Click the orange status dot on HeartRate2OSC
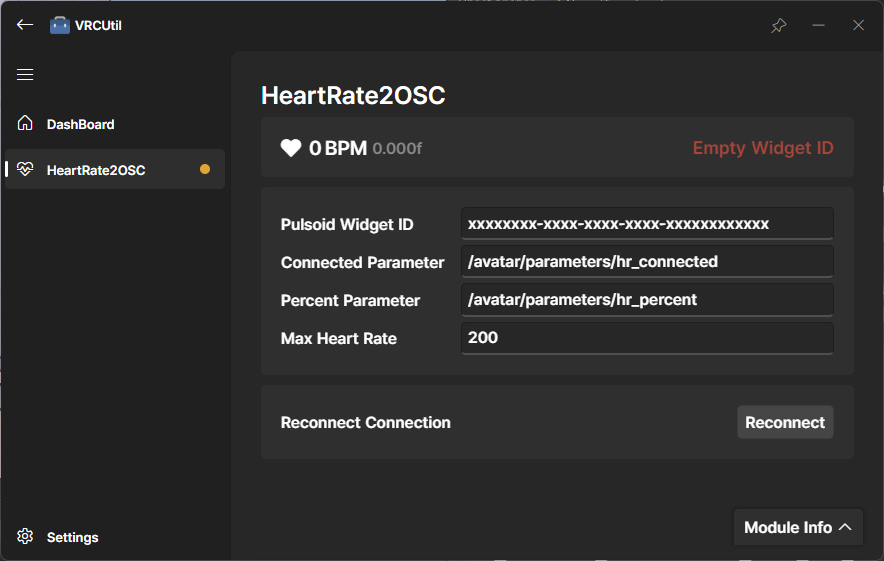Viewport: 884px width, 561px height. point(205,170)
